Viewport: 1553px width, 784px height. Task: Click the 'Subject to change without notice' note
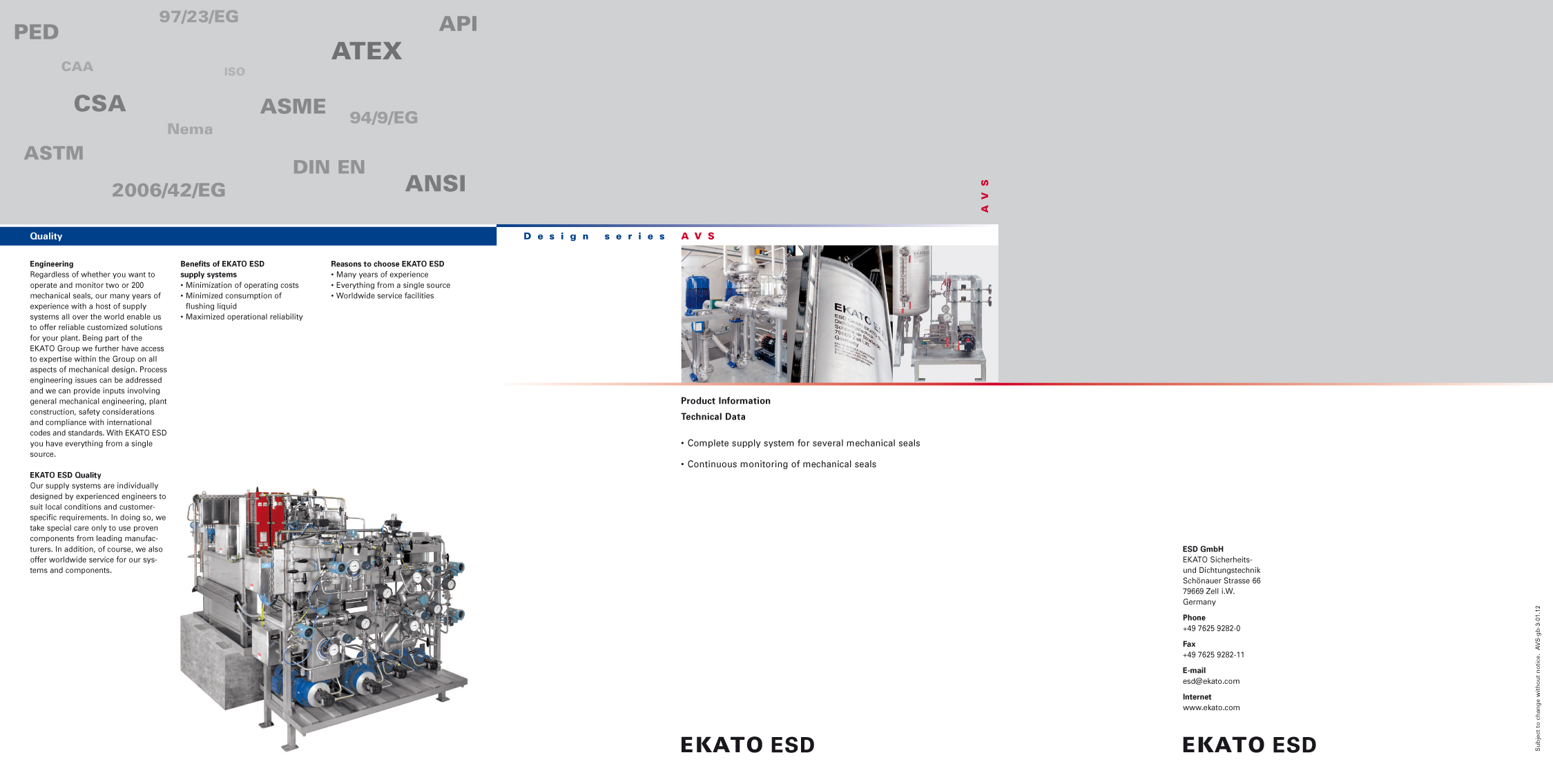click(1537, 704)
